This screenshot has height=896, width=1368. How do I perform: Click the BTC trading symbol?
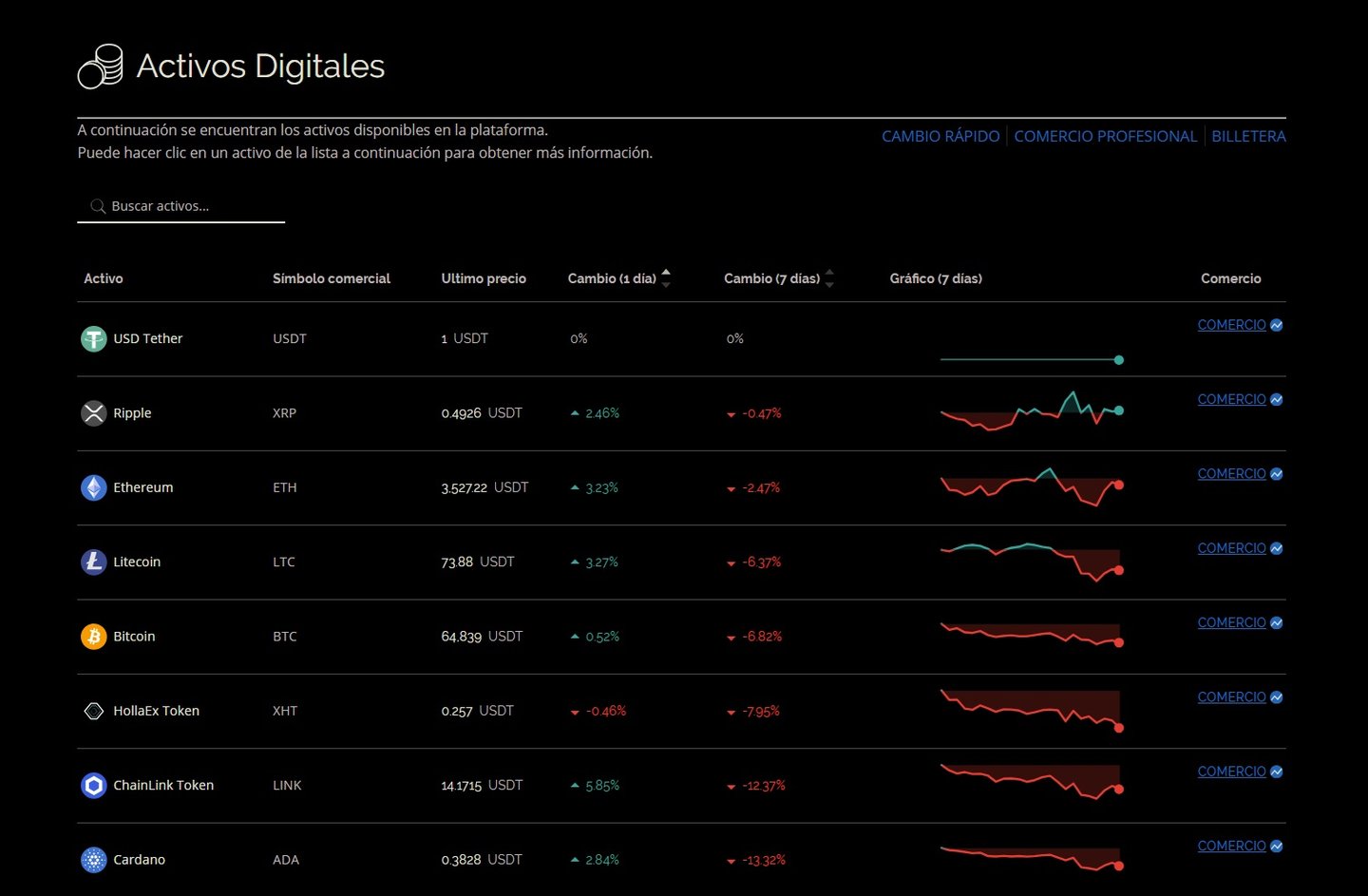pos(285,637)
